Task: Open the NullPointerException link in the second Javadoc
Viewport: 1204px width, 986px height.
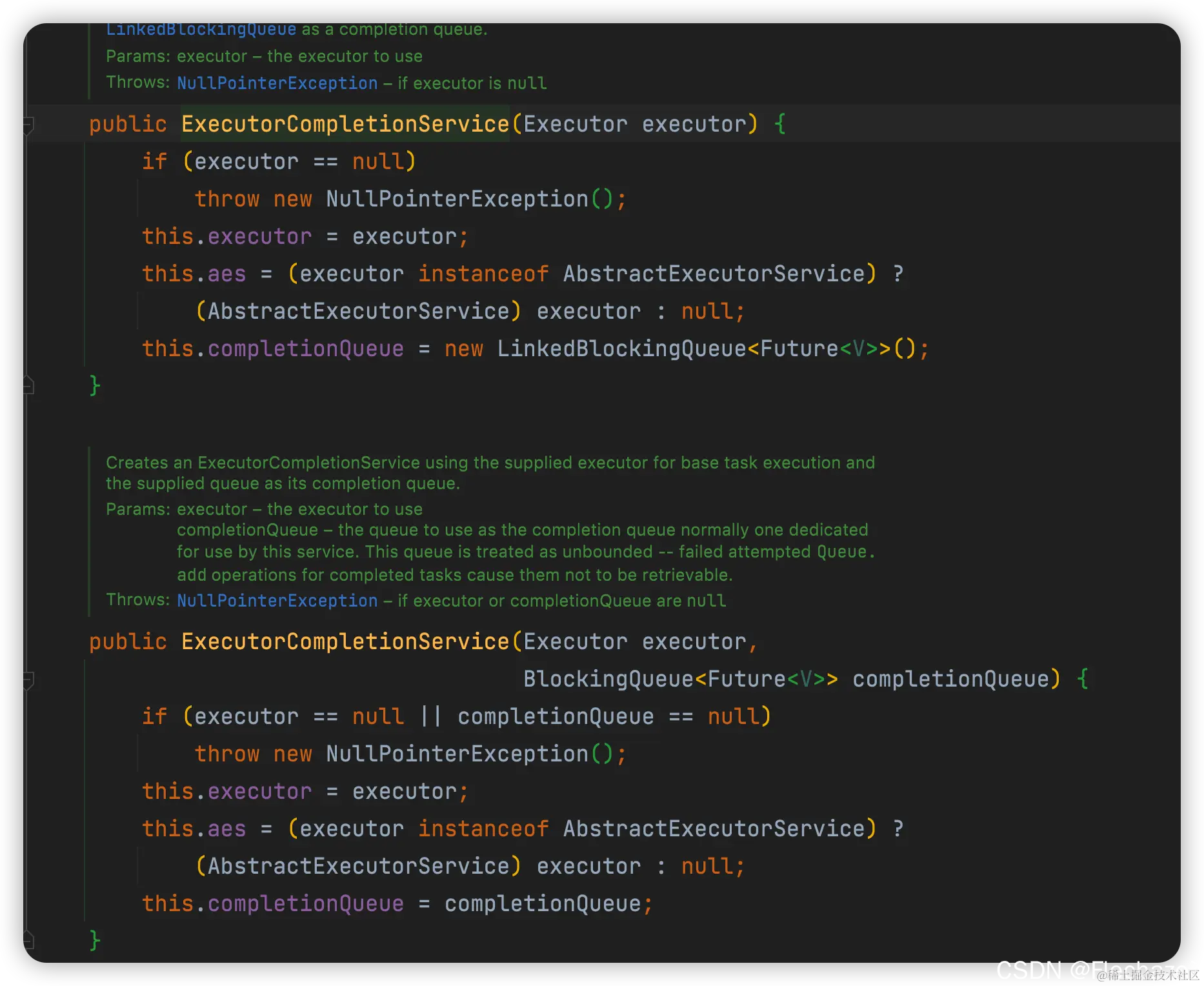Action: click(x=276, y=600)
